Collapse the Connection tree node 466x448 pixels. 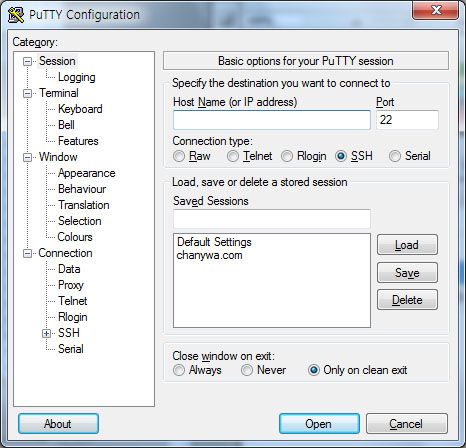(27, 253)
